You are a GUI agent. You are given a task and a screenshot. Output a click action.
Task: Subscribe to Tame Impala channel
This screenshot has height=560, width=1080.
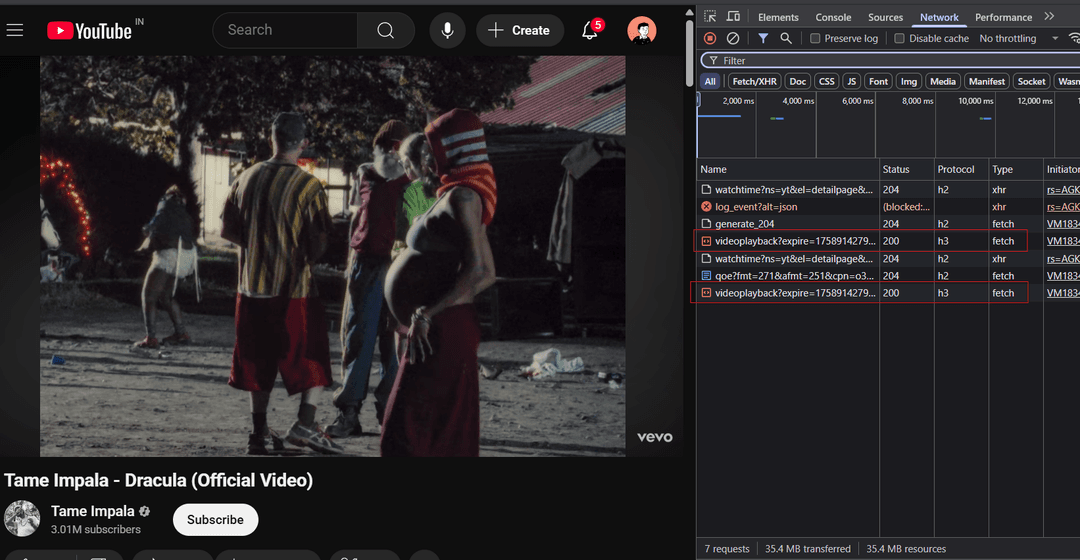point(215,520)
